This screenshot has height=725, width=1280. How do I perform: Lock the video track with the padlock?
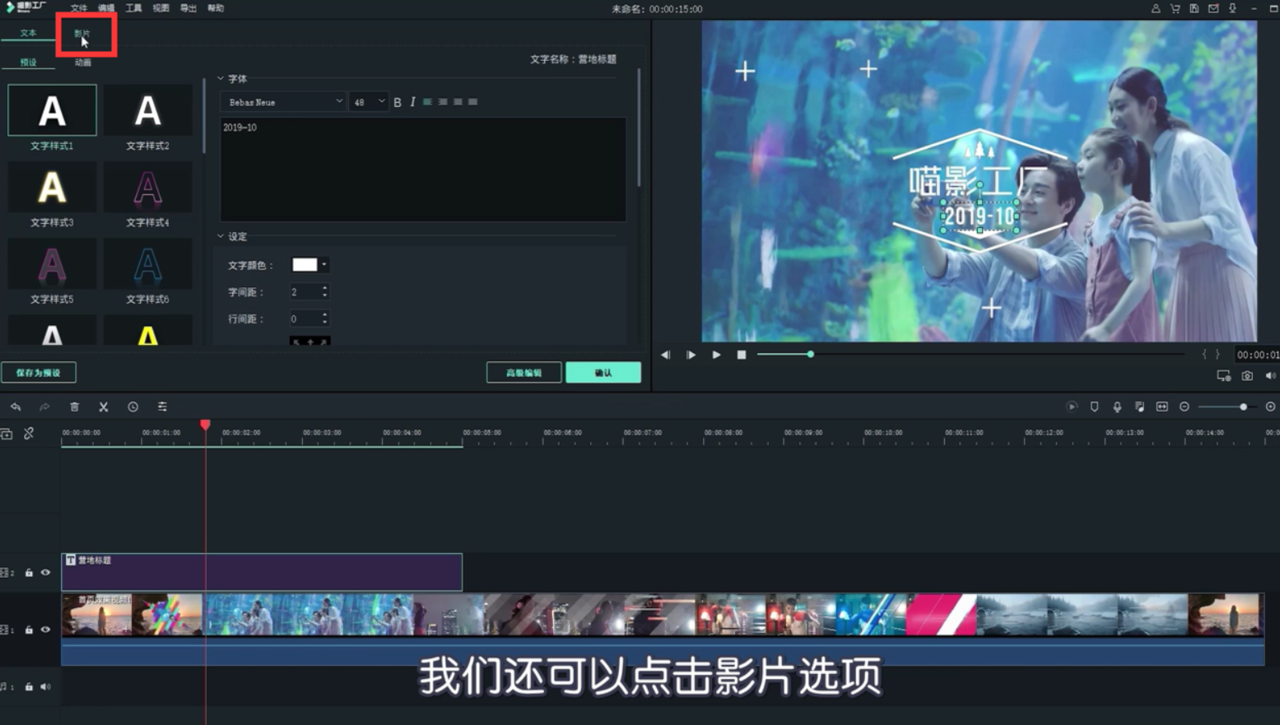tap(29, 629)
